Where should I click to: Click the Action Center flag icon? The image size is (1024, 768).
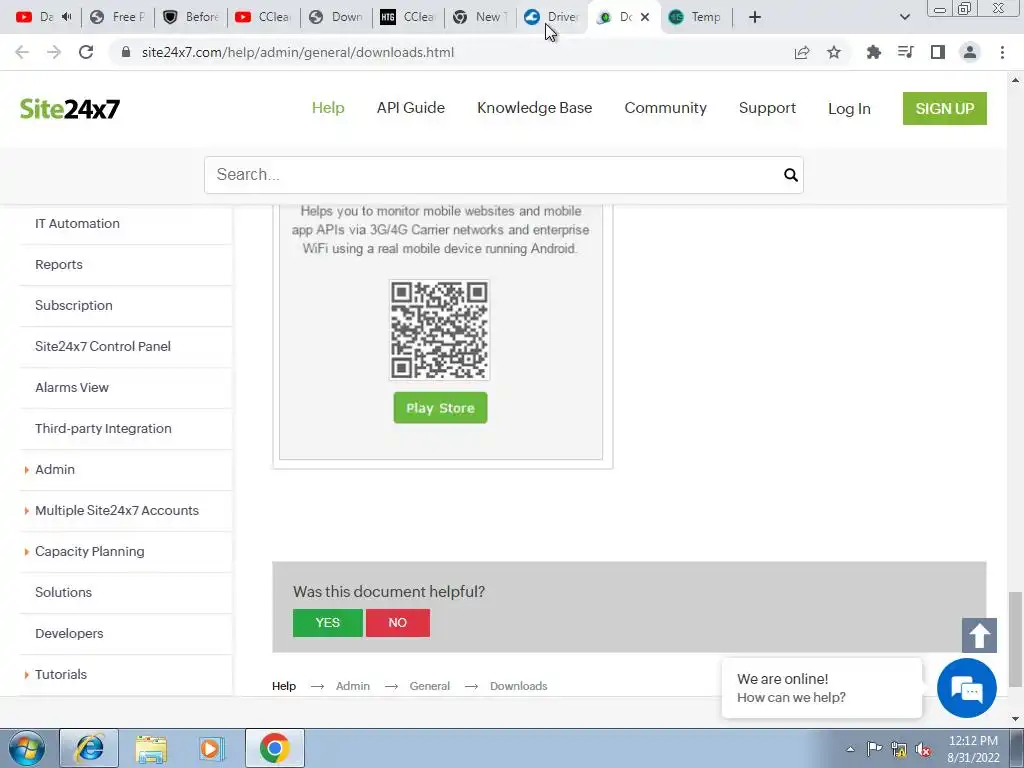point(874,749)
